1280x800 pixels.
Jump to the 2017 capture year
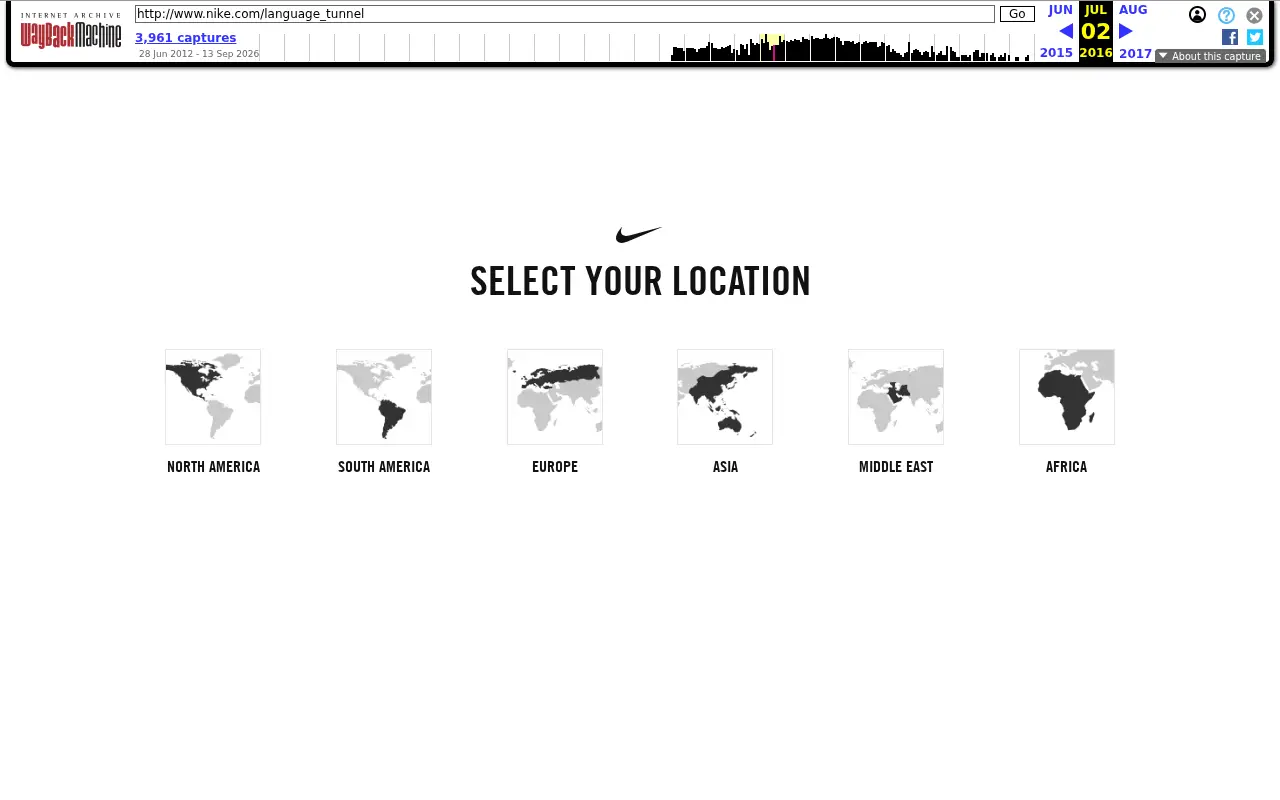[1136, 53]
